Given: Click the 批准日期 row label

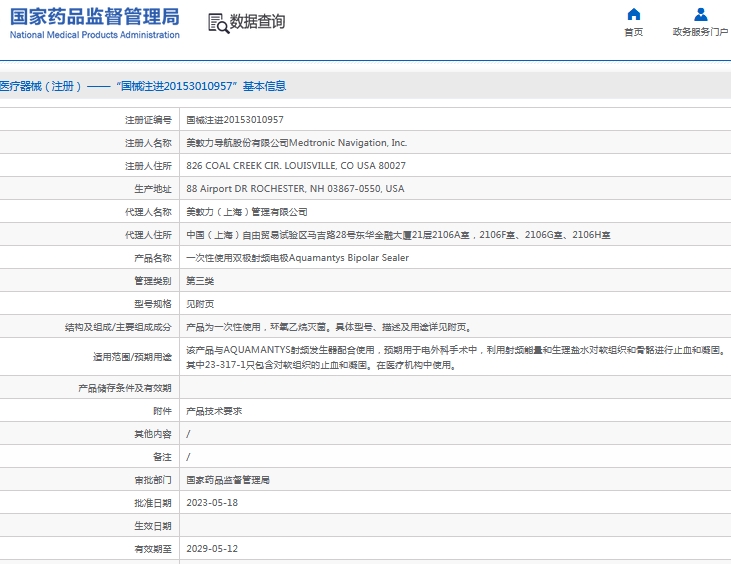Looking at the screenshot, I should click(153, 503).
